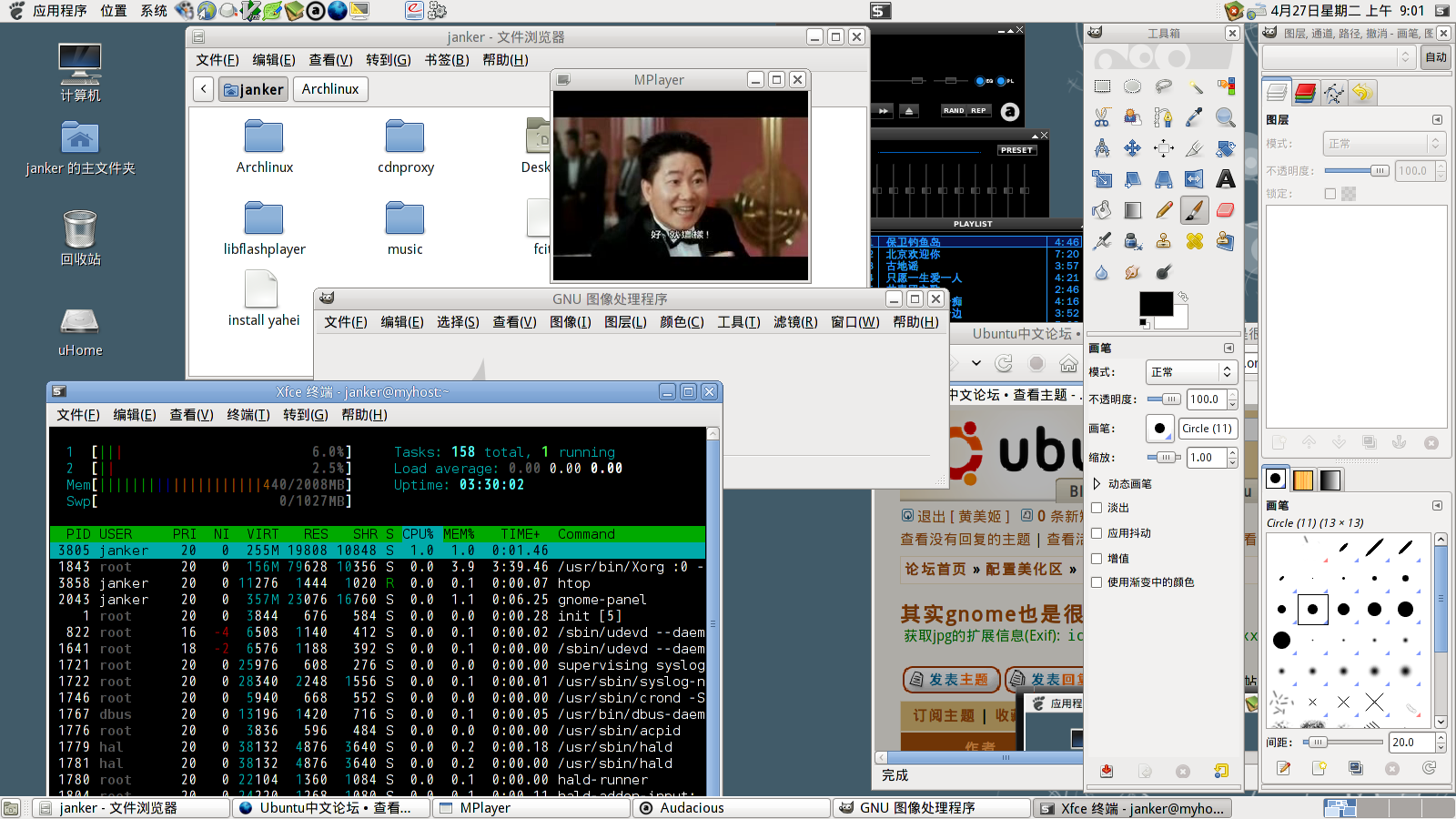This screenshot has height=819, width=1456.
Task: Select the Flip tool
Action: (1195, 179)
